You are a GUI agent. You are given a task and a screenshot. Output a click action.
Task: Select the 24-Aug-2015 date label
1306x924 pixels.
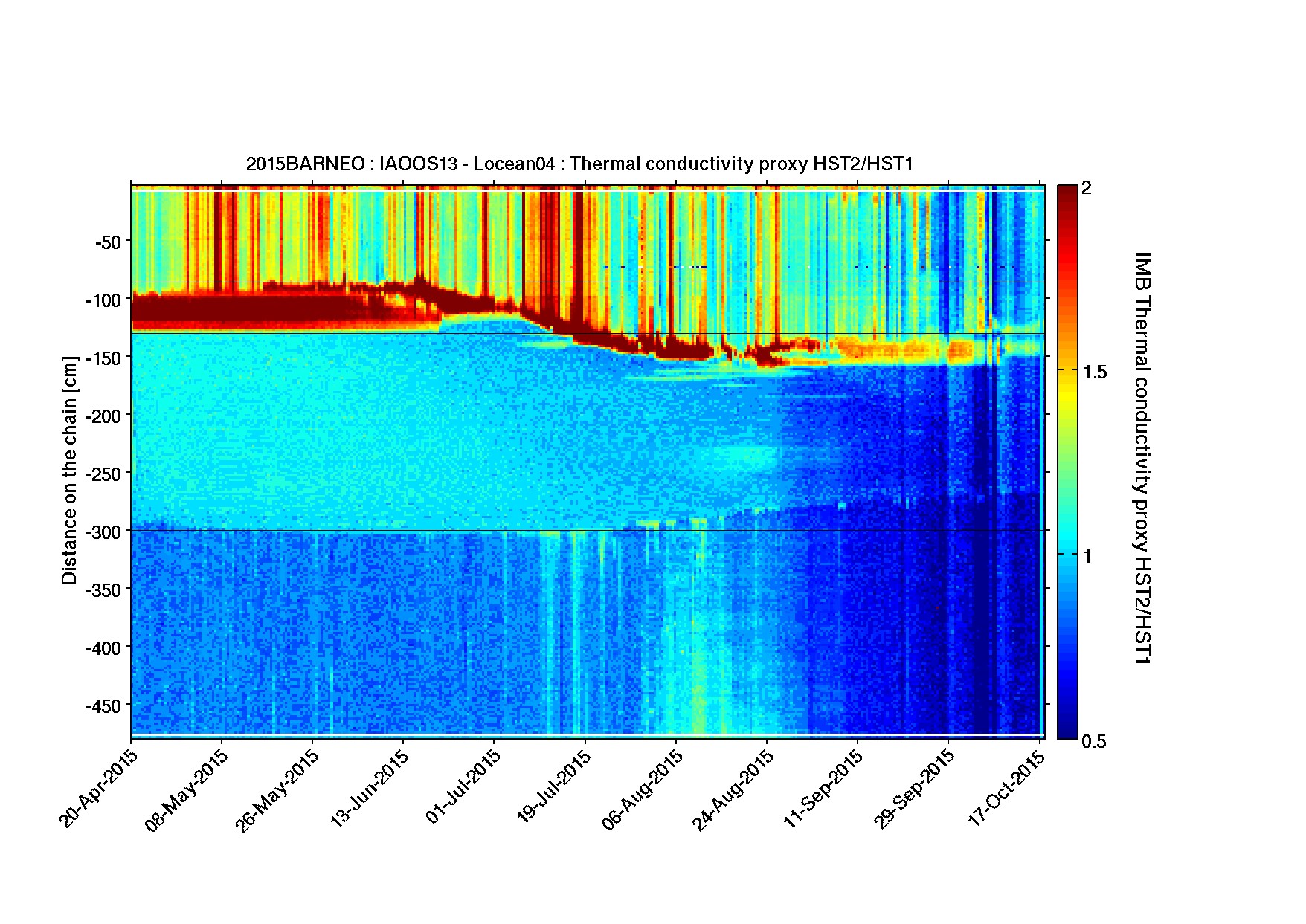(x=733, y=789)
